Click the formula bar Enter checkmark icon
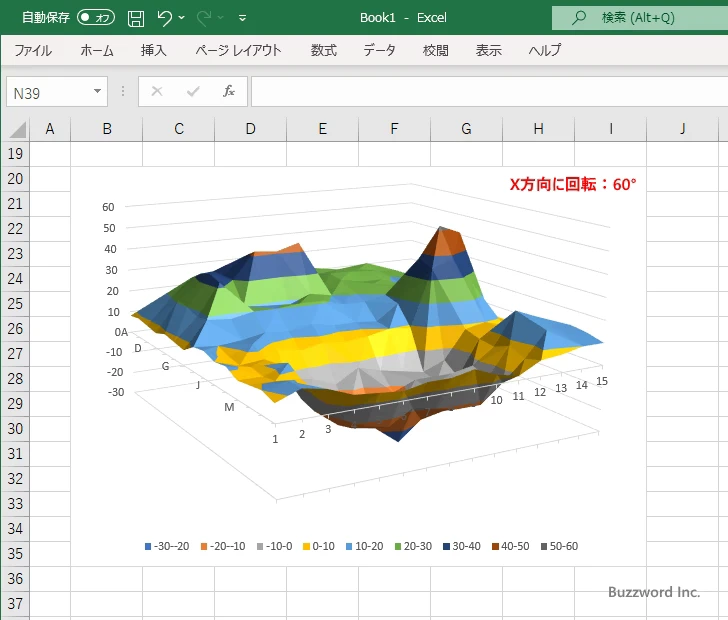This screenshot has height=620, width=728. tap(193, 91)
